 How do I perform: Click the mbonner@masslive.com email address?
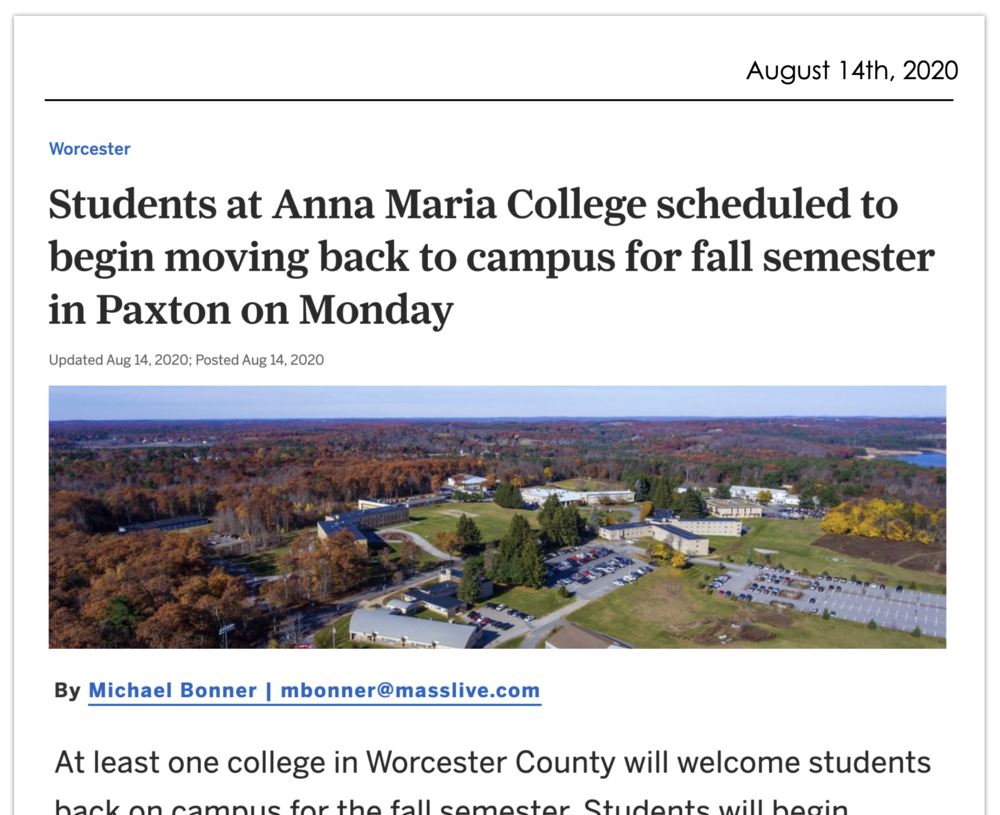(x=410, y=690)
